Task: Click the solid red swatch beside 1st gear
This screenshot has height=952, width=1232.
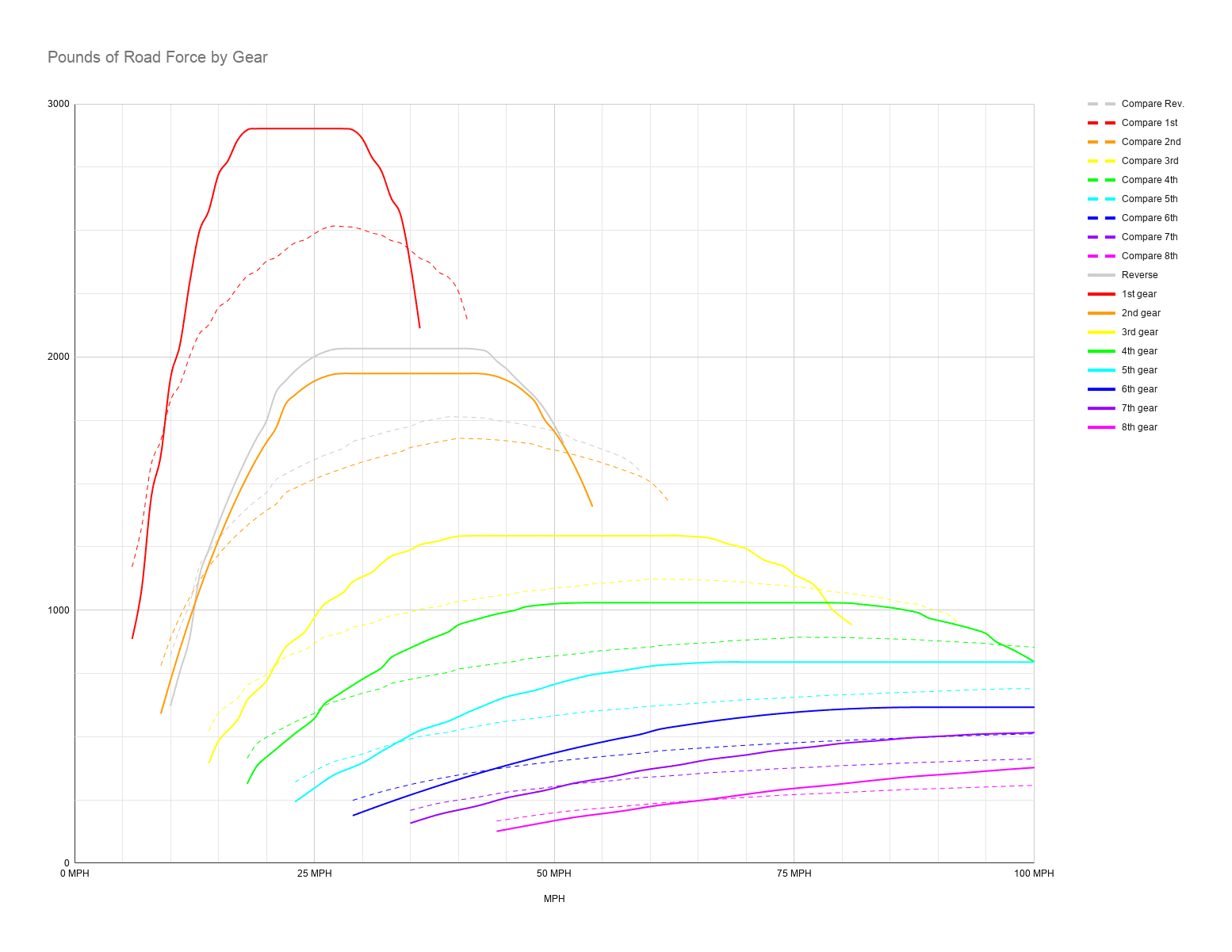Action: 1101,294
